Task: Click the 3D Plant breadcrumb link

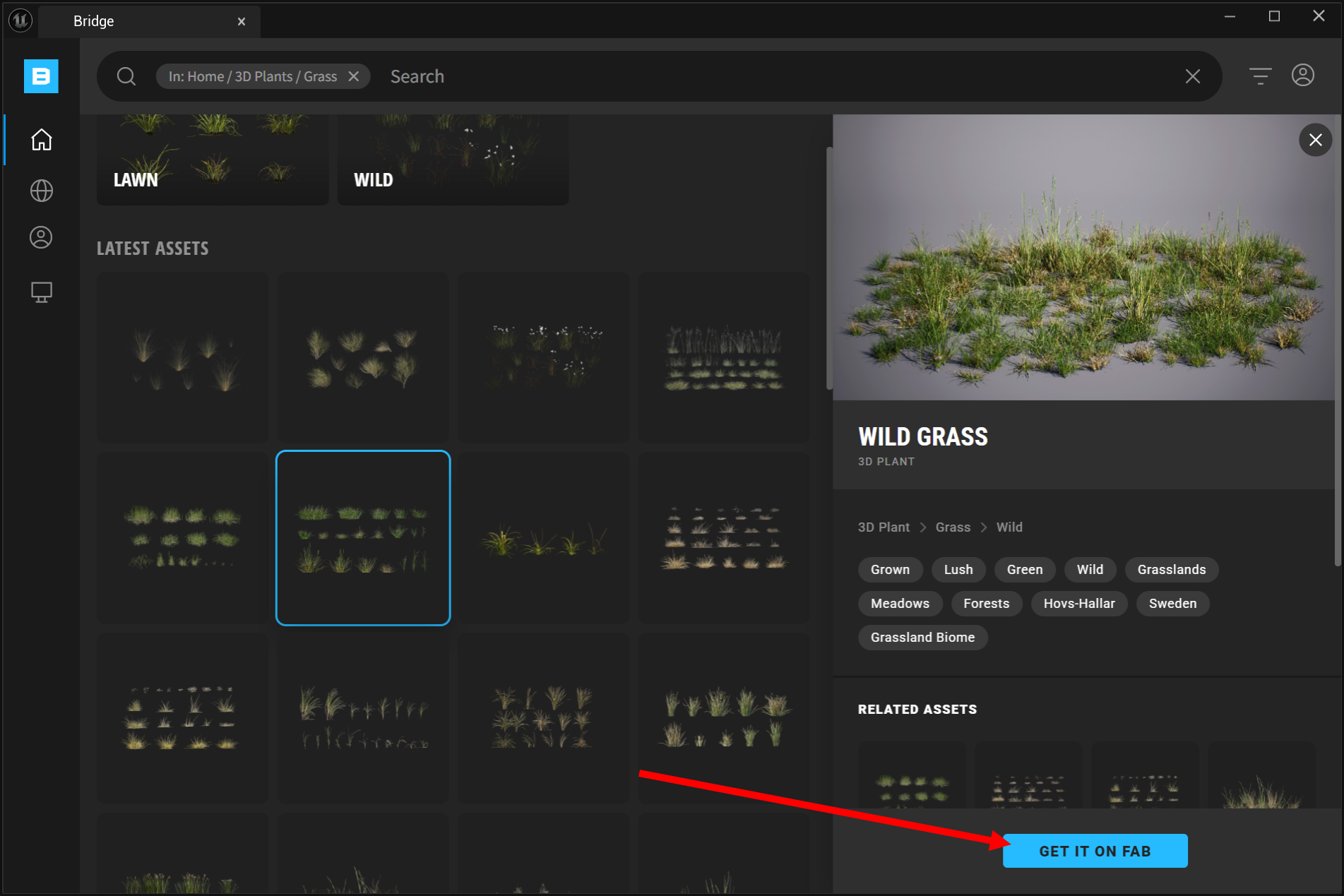Action: pyautogui.click(x=884, y=527)
